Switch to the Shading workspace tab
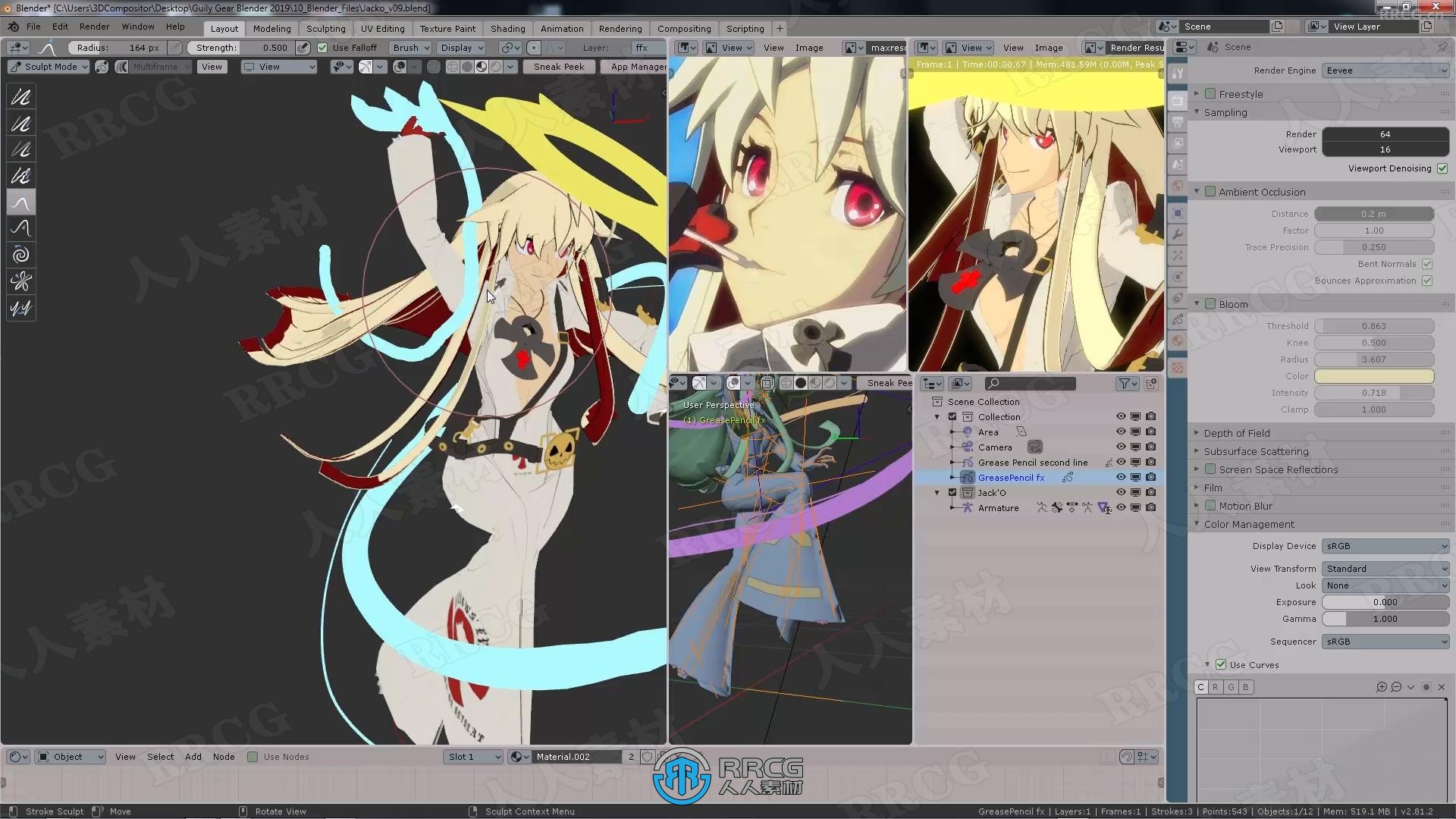The width and height of the screenshot is (1456, 819). 507,29
